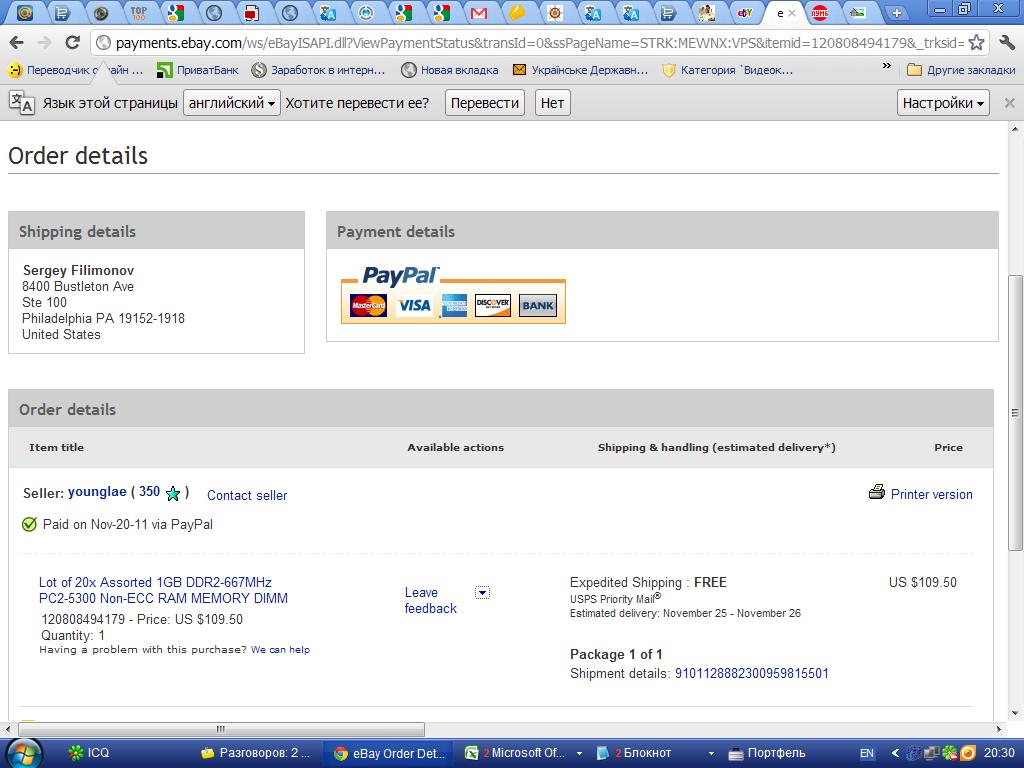Click the scroll down arrow of page
The width and height of the screenshot is (1024, 768).
pos(1015,714)
